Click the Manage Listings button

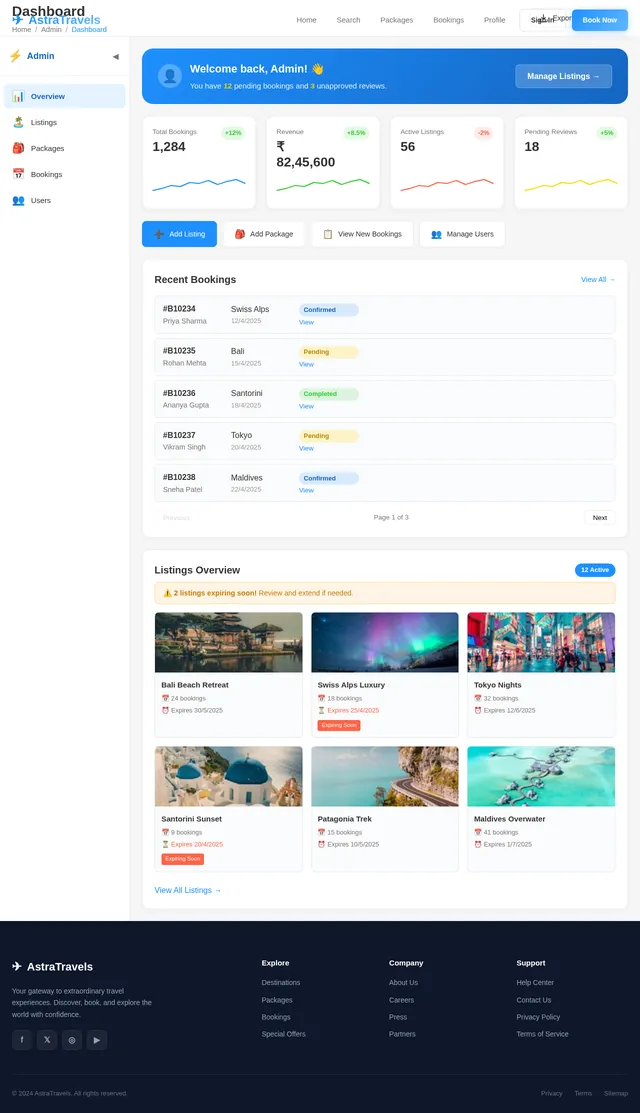point(563,76)
